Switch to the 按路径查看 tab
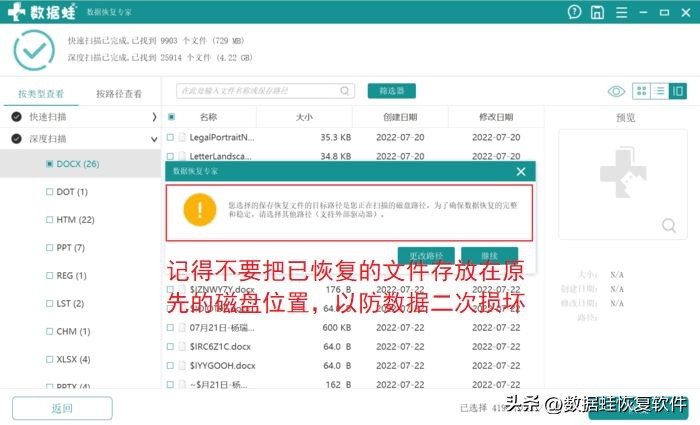700x425 pixels. pos(119,94)
